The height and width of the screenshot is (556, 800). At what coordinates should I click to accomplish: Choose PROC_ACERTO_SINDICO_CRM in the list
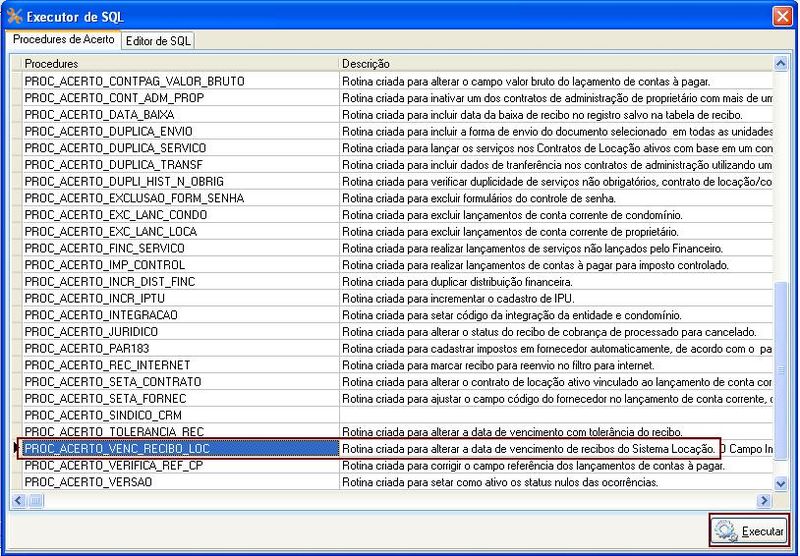(180, 415)
